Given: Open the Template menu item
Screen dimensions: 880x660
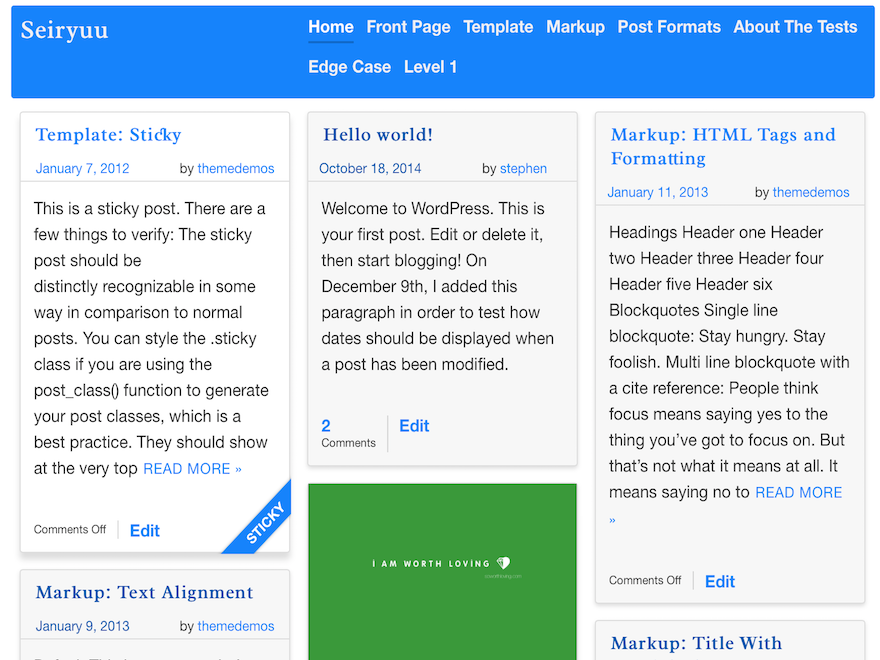Looking at the screenshot, I should pyautogui.click(x=498, y=27).
